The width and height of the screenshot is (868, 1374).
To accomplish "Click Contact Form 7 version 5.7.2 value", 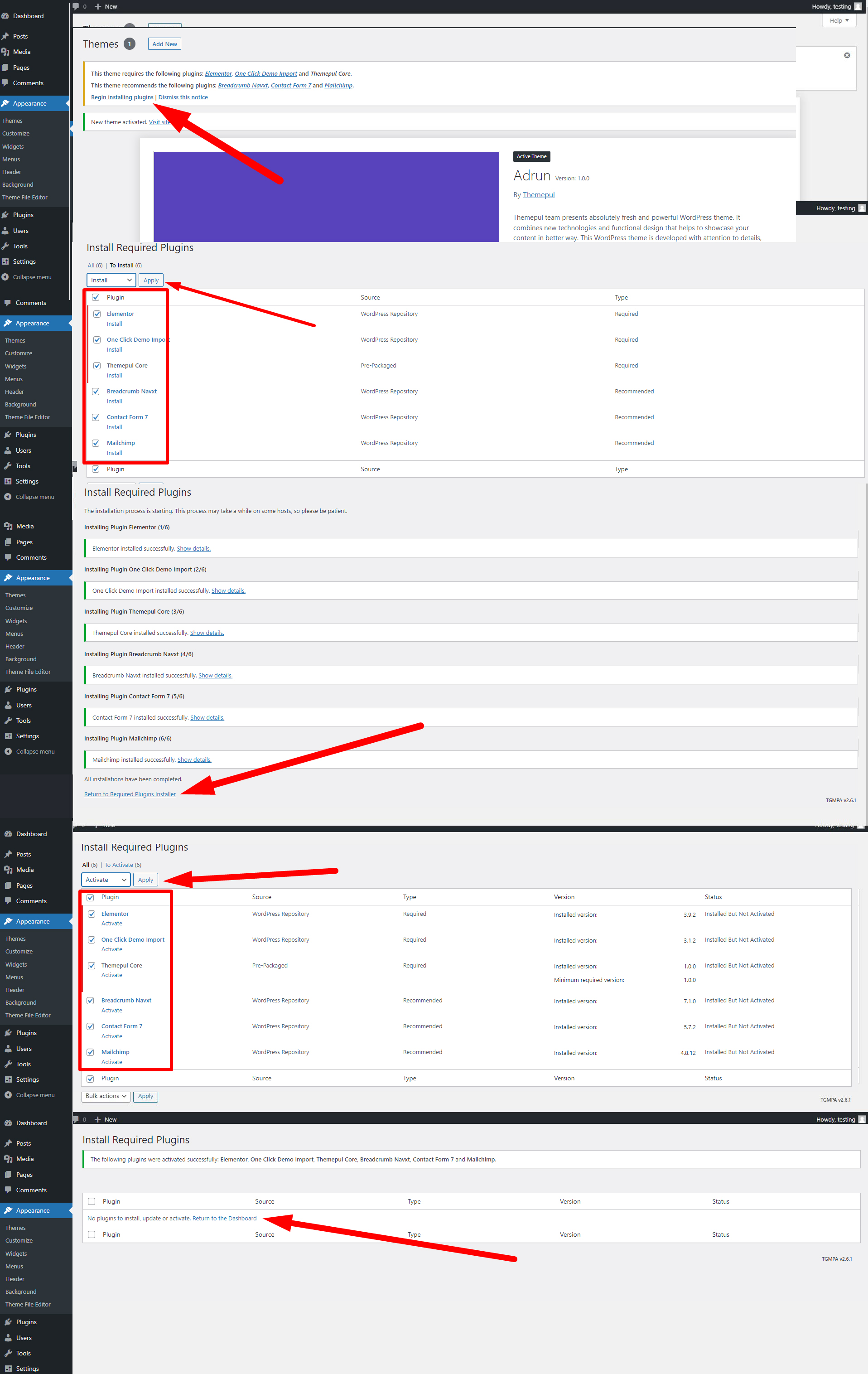I will click(690, 1027).
